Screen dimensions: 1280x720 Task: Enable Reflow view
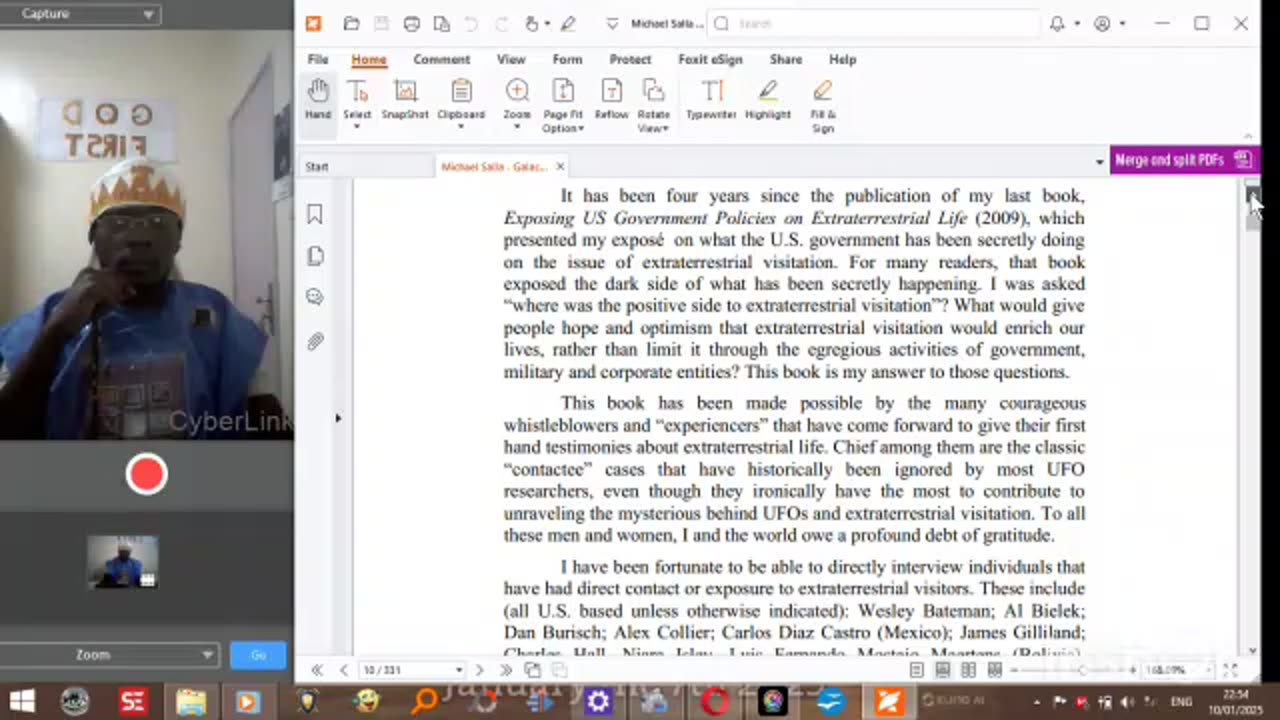tap(611, 101)
